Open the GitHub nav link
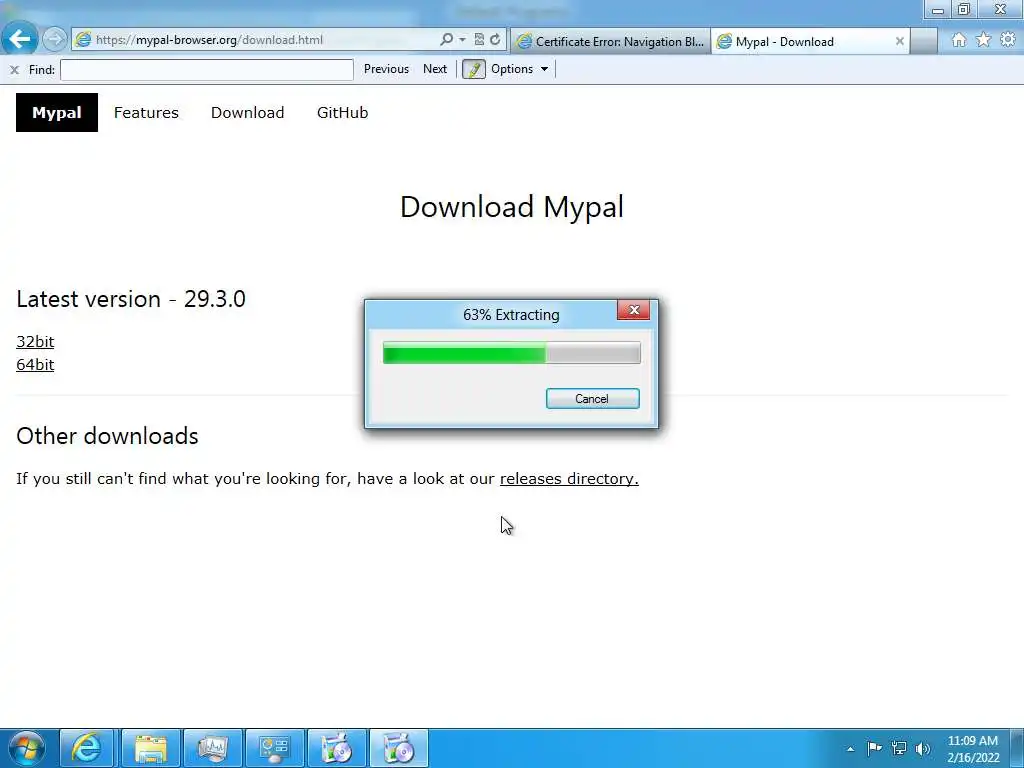The height and width of the screenshot is (768, 1024). 342,112
